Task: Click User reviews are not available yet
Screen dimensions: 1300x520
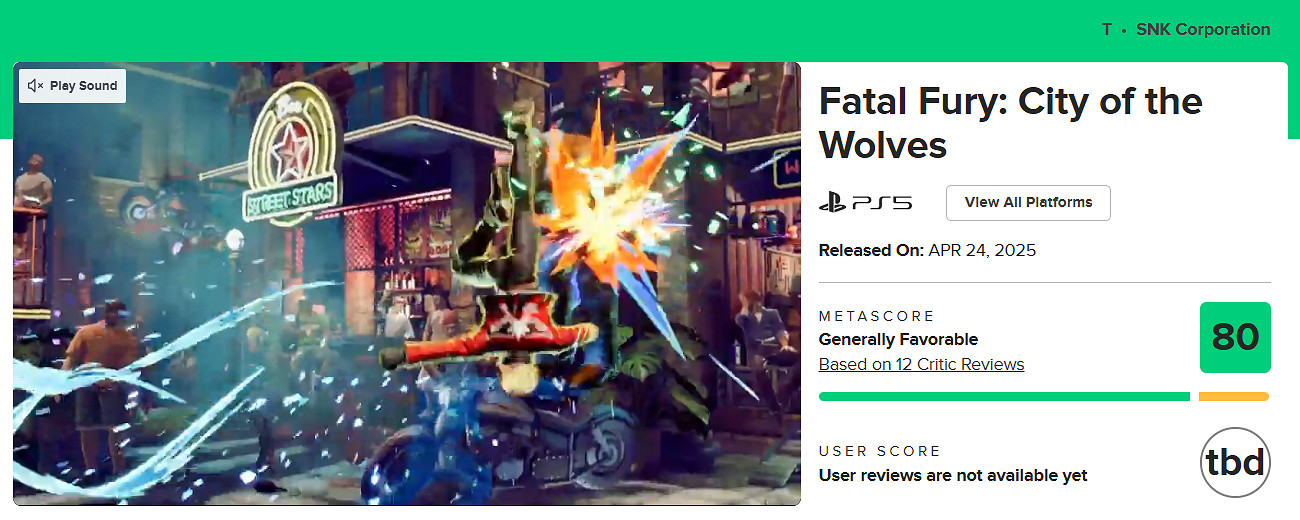Action: click(952, 476)
